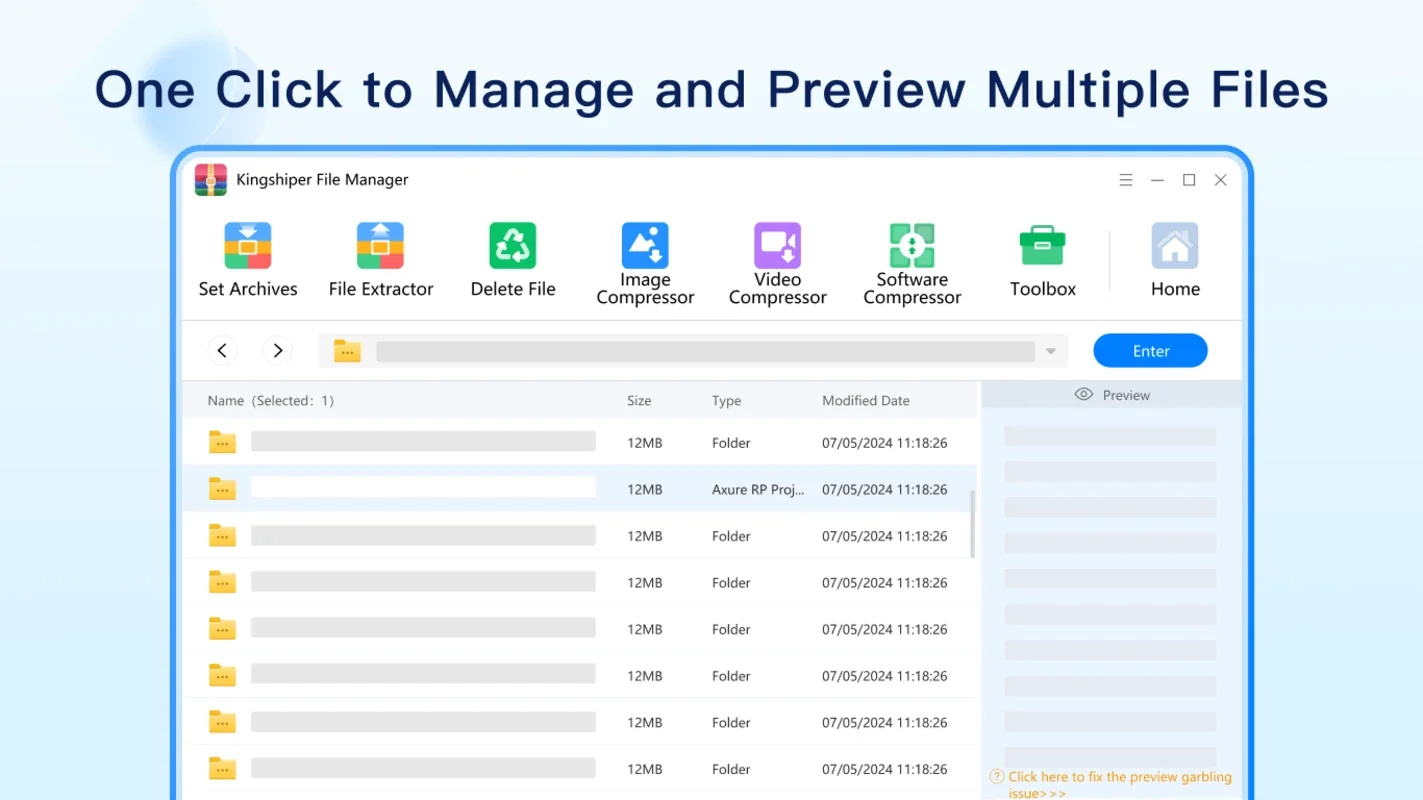Image resolution: width=1423 pixels, height=800 pixels.
Task: Click the first row's folder icon
Action: click(x=222, y=442)
